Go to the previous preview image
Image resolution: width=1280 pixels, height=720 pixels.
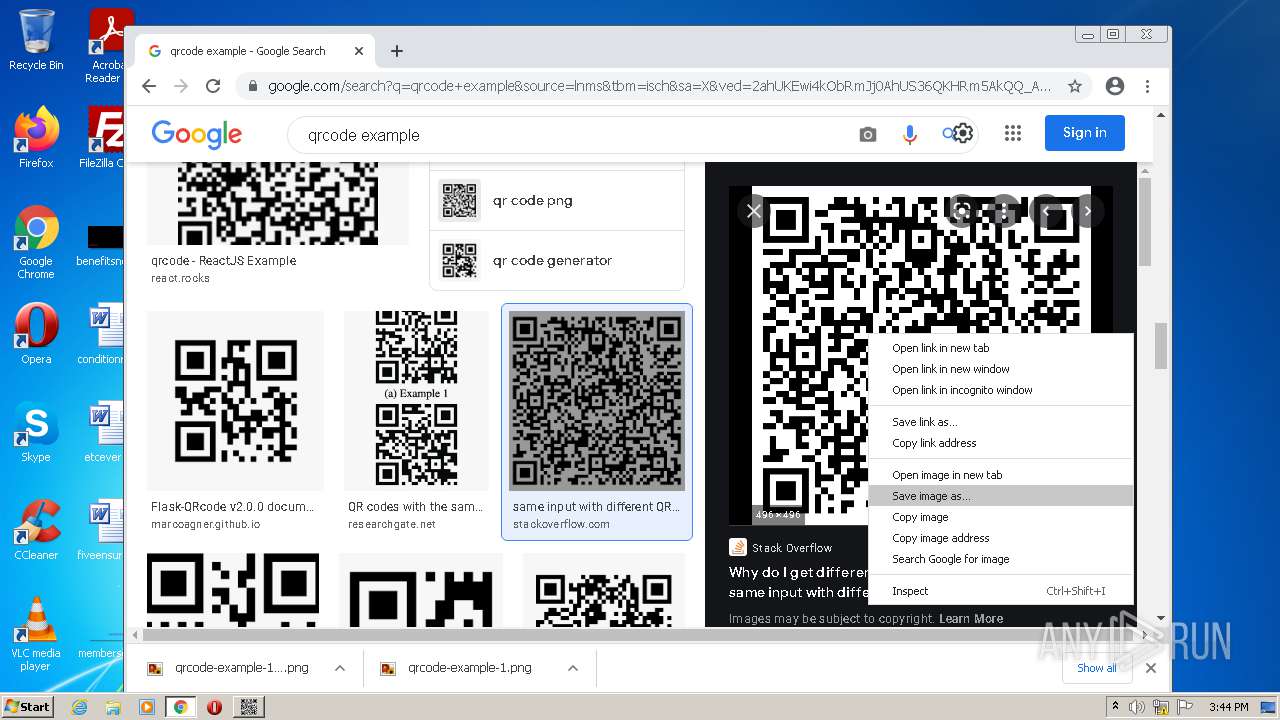pos(1046,211)
